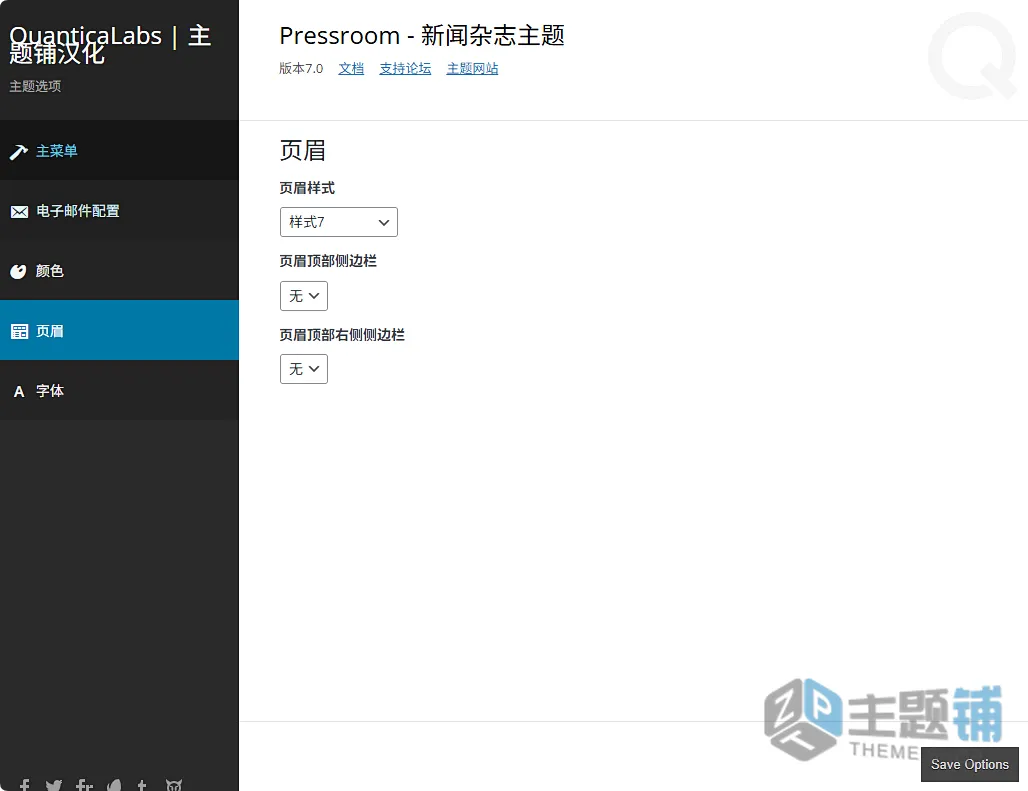The image size is (1028, 791).
Task: Click the palette icon beside 颜色
Action: pos(18,271)
